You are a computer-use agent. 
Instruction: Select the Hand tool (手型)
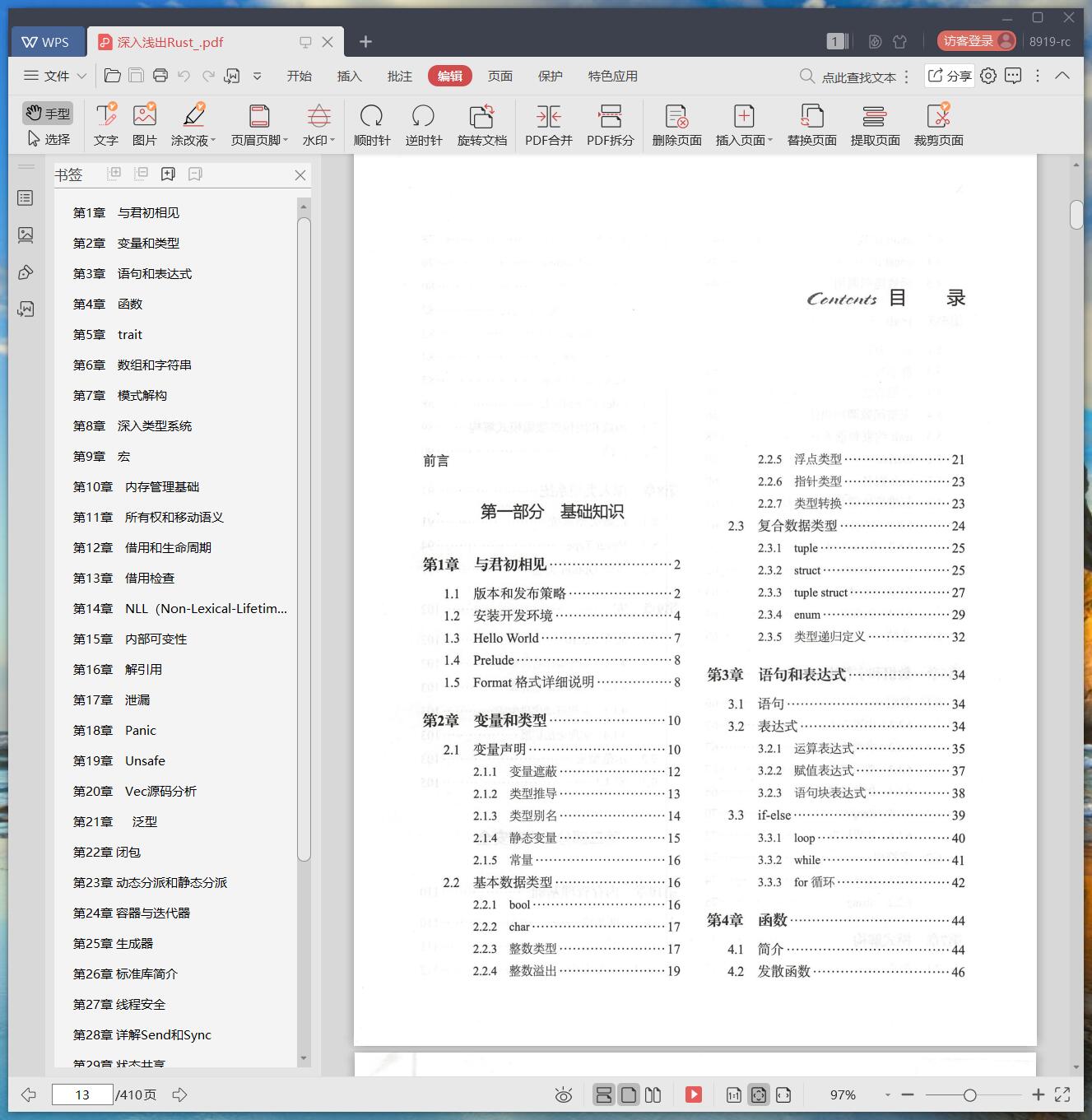[48, 113]
